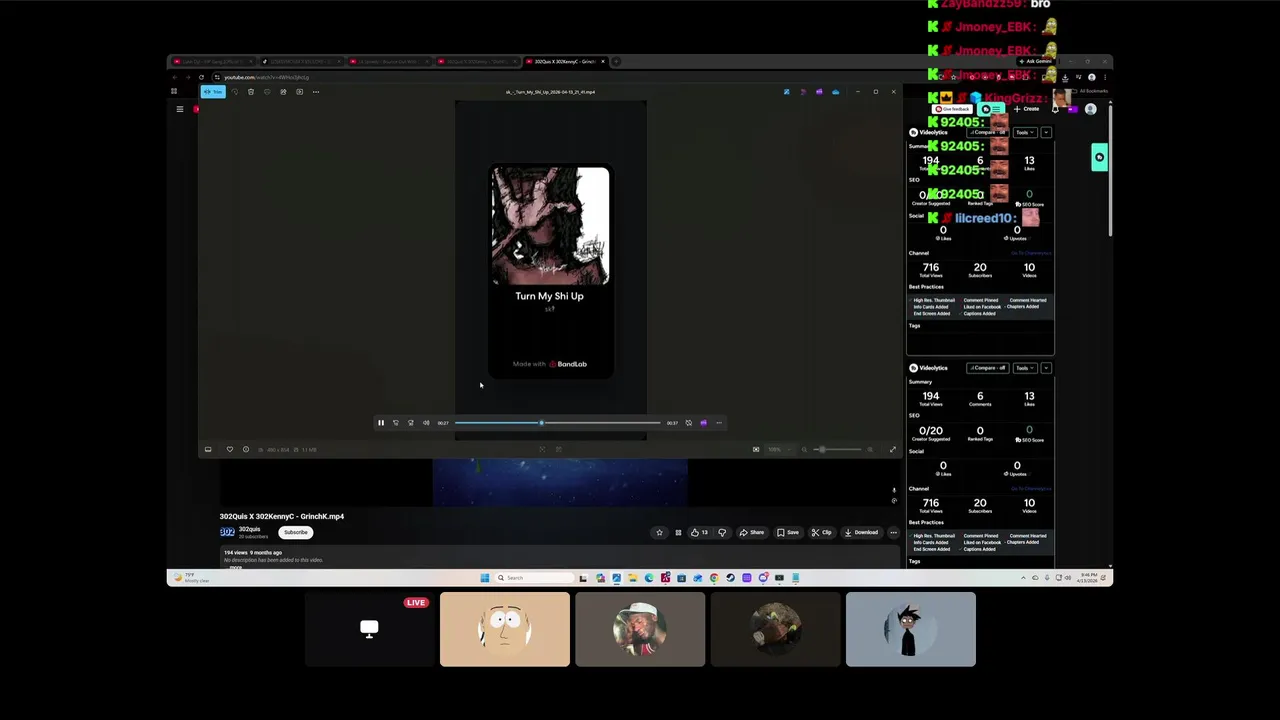
Task: Subscribe to the 302quis channel
Action: 295,532
